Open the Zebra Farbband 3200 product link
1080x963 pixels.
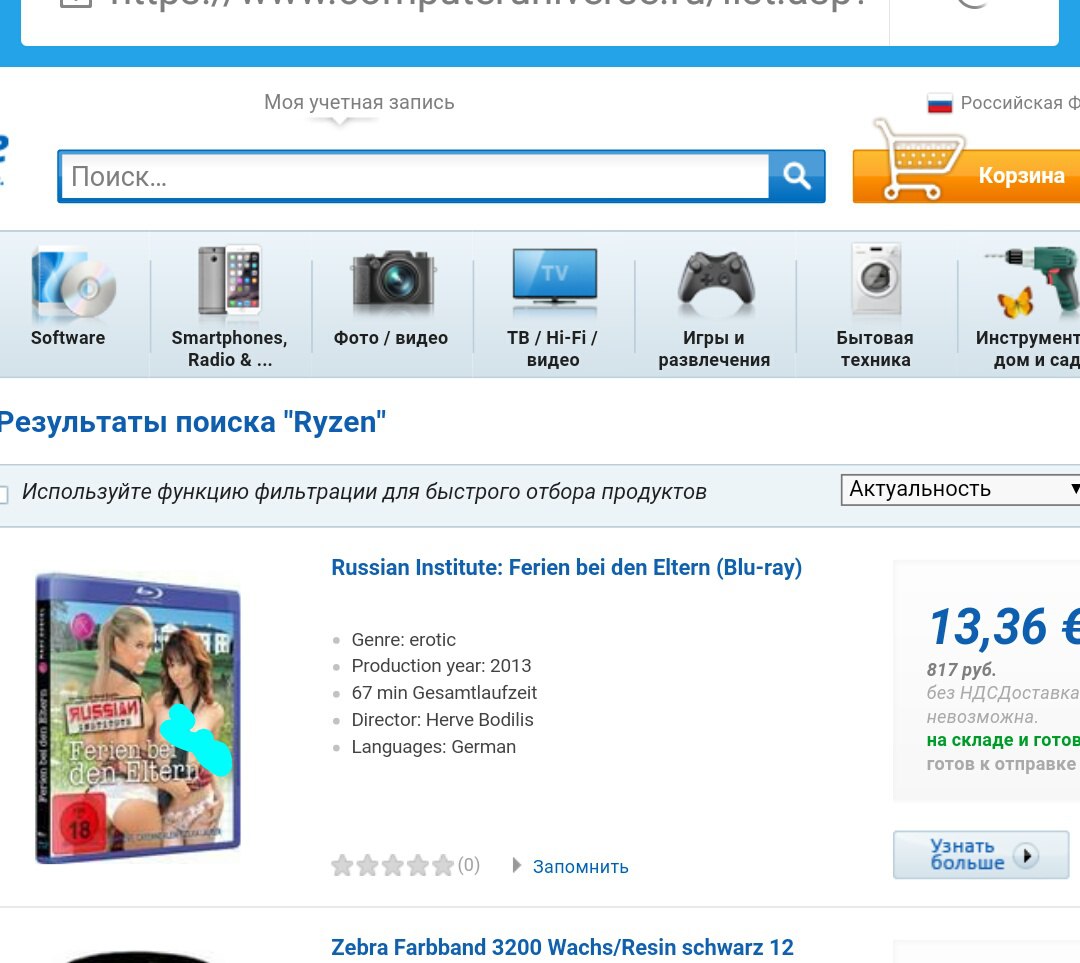(562, 947)
